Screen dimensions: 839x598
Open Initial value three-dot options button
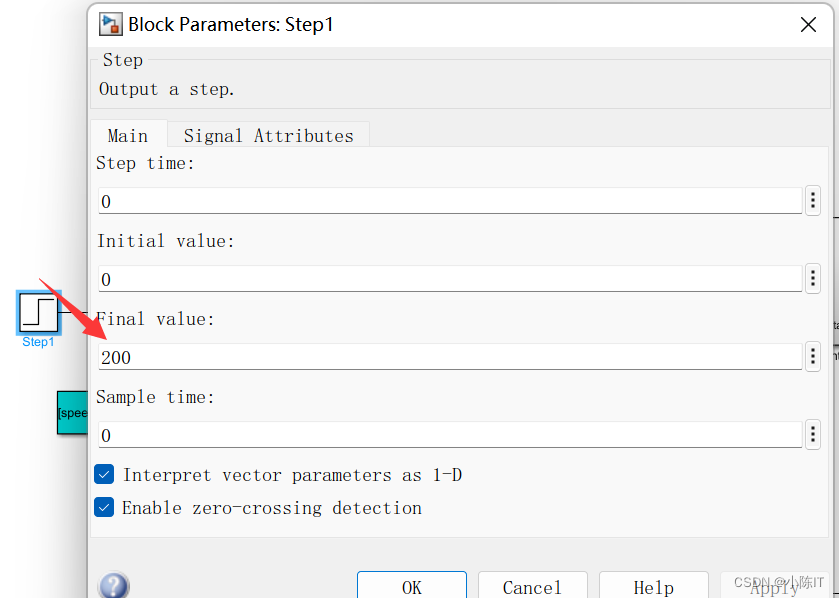[813, 278]
